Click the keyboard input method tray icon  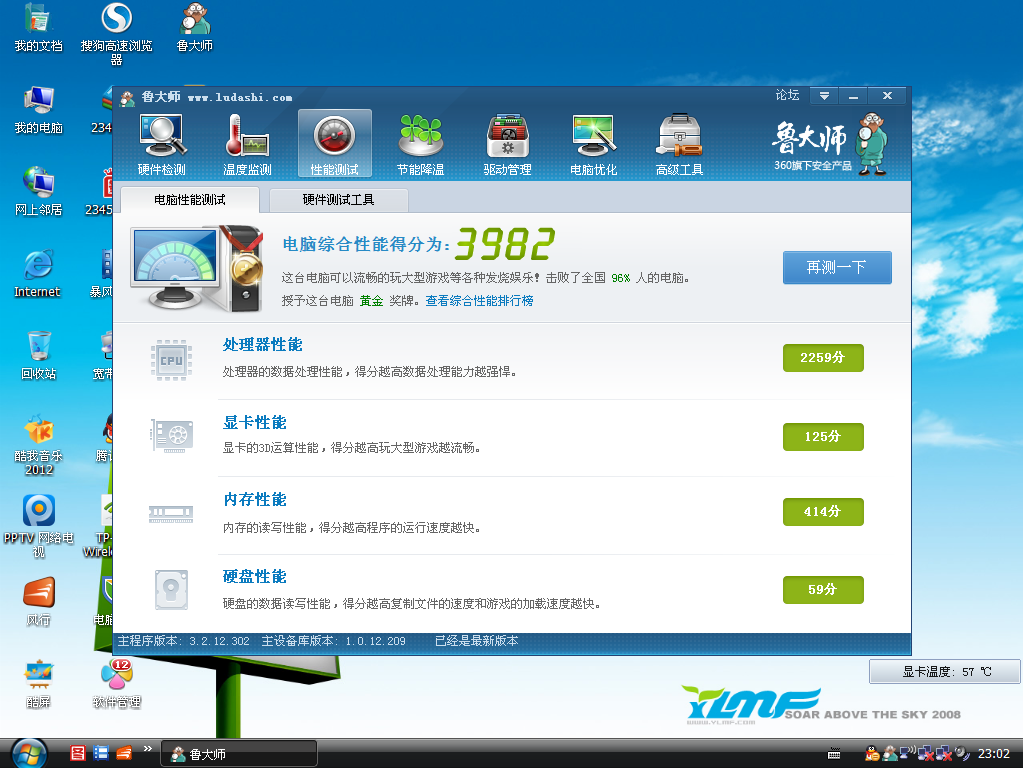pos(834,754)
